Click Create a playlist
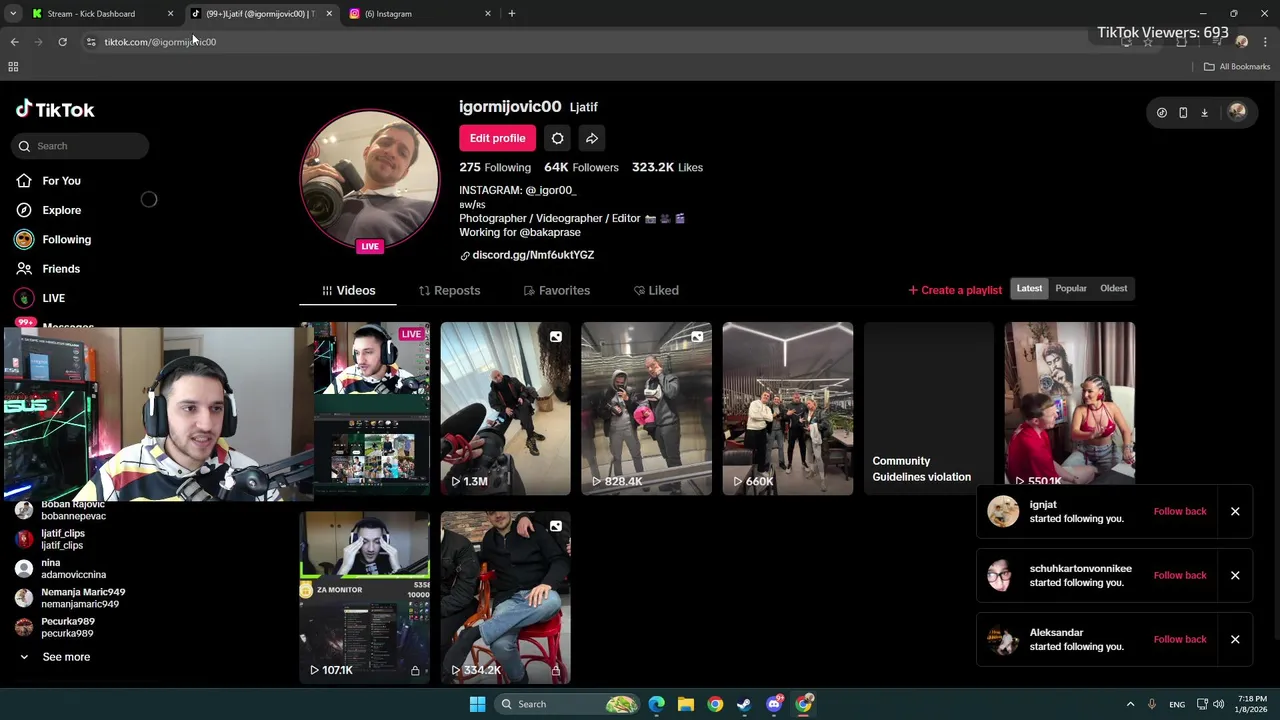Screen dimensions: 1280x720 point(955,290)
